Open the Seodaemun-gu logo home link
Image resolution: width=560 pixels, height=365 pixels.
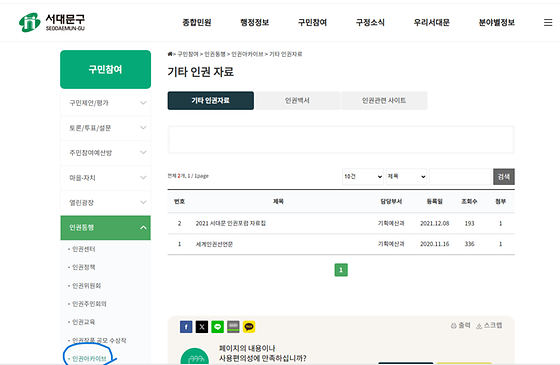coord(52,22)
